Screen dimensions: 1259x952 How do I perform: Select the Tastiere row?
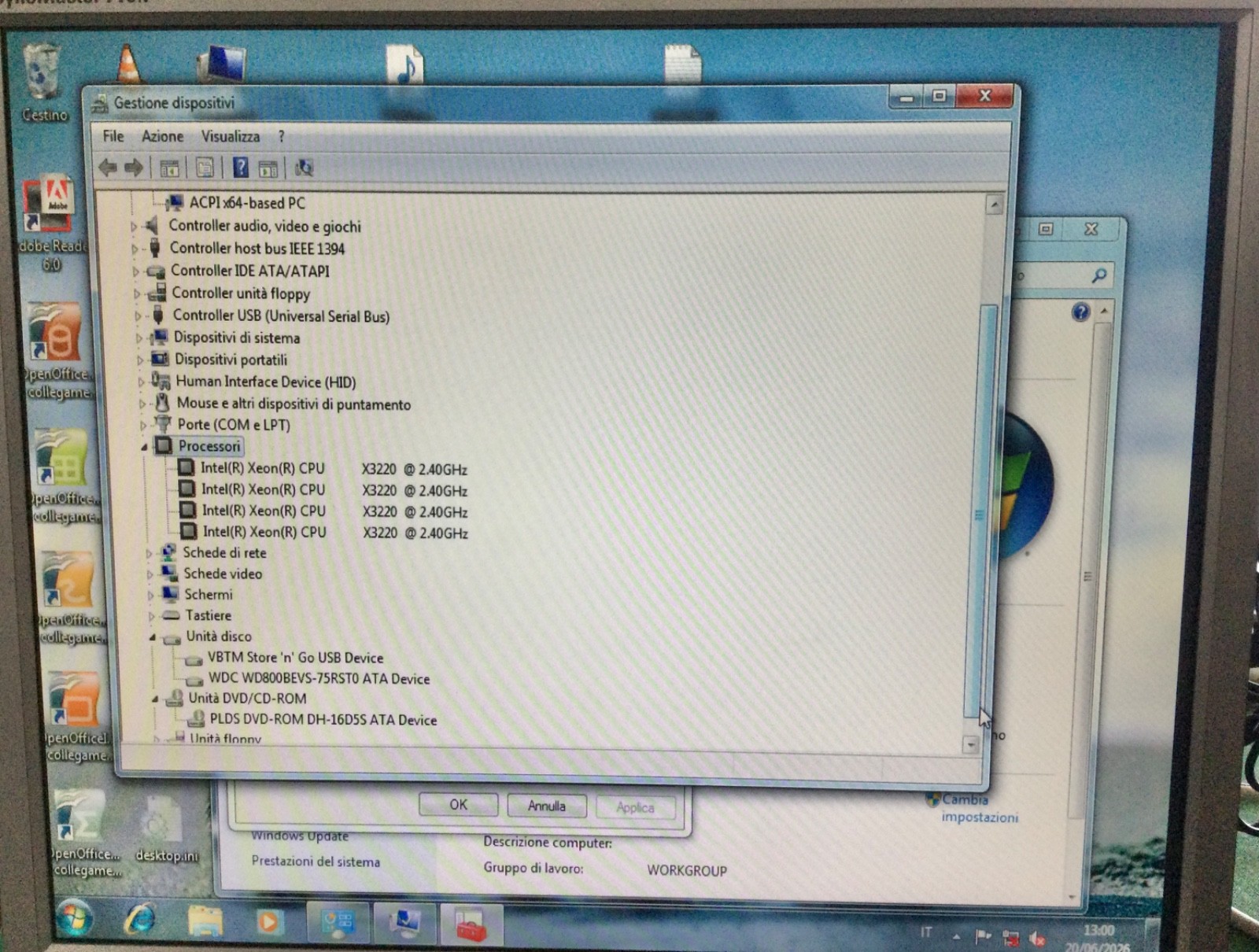click(x=209, y=616)
